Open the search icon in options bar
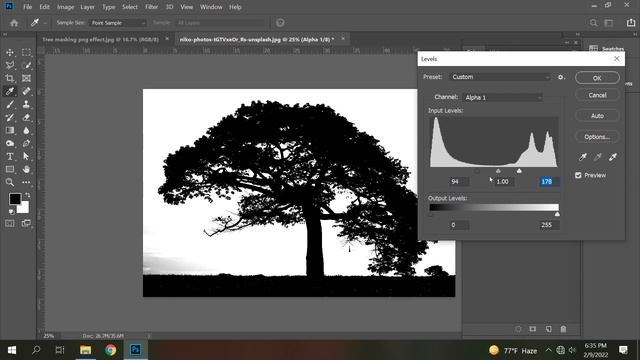 click(x=593, y=23)
